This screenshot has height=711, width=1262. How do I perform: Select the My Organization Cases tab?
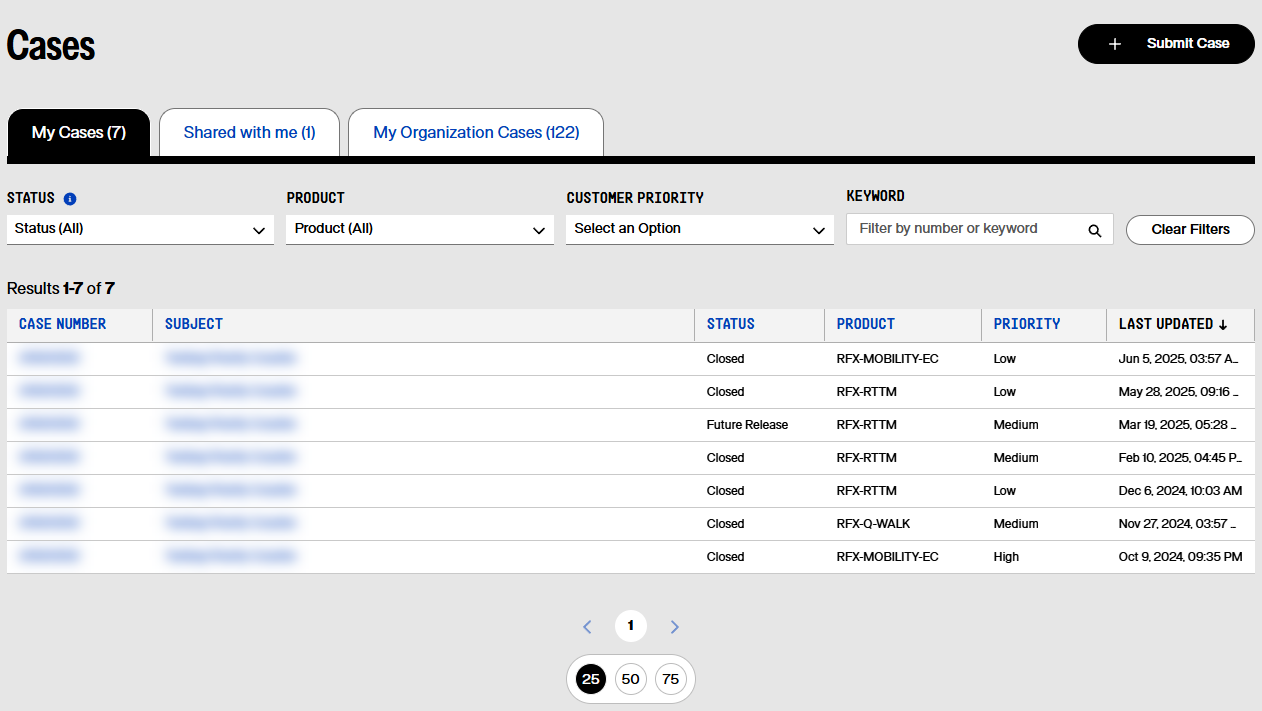[476, 132]
